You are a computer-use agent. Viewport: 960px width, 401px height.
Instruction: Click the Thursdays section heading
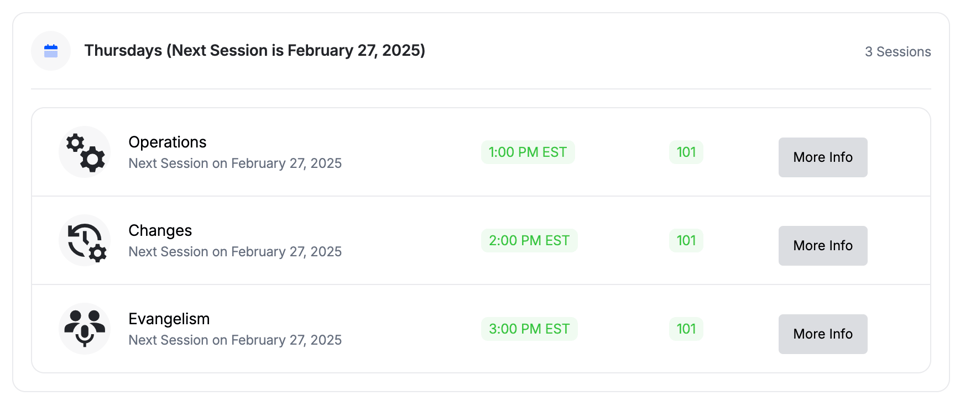pyautogui.click(x=254, y=50)
